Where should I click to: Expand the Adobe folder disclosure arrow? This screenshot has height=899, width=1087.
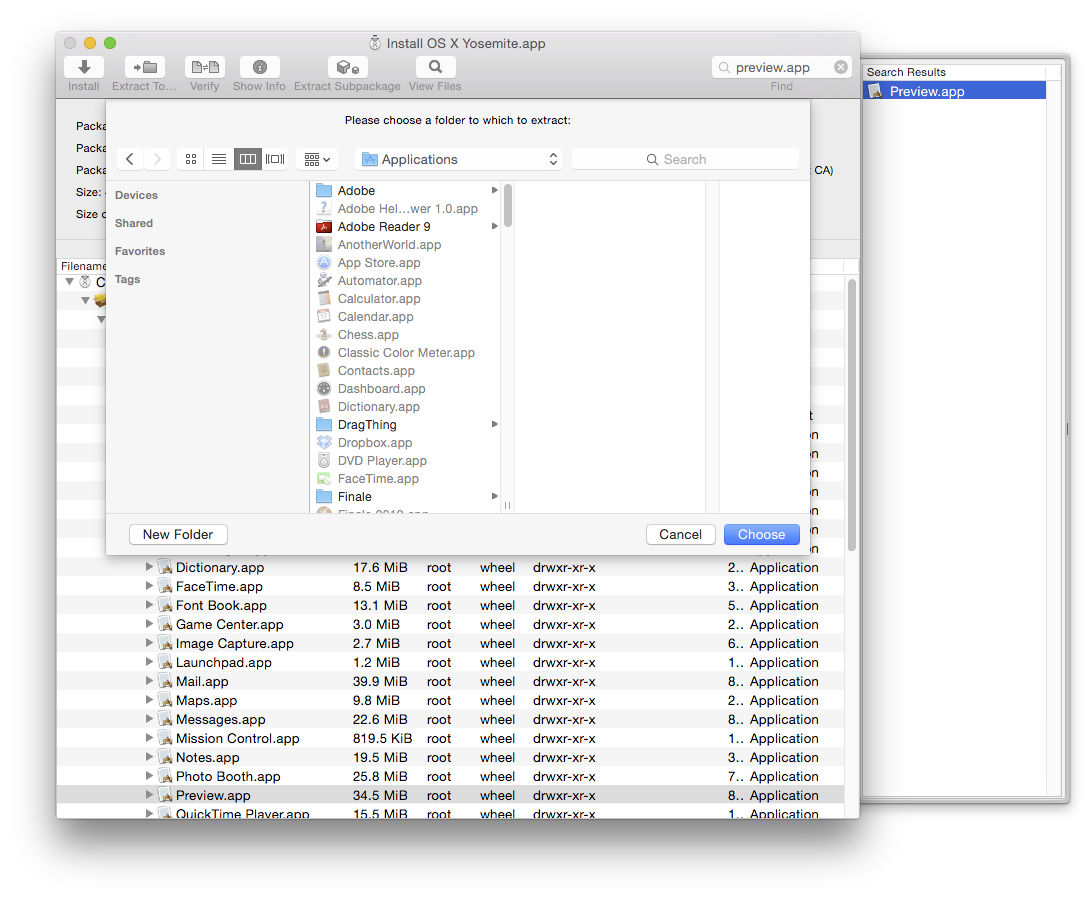[x=493, y=190]
